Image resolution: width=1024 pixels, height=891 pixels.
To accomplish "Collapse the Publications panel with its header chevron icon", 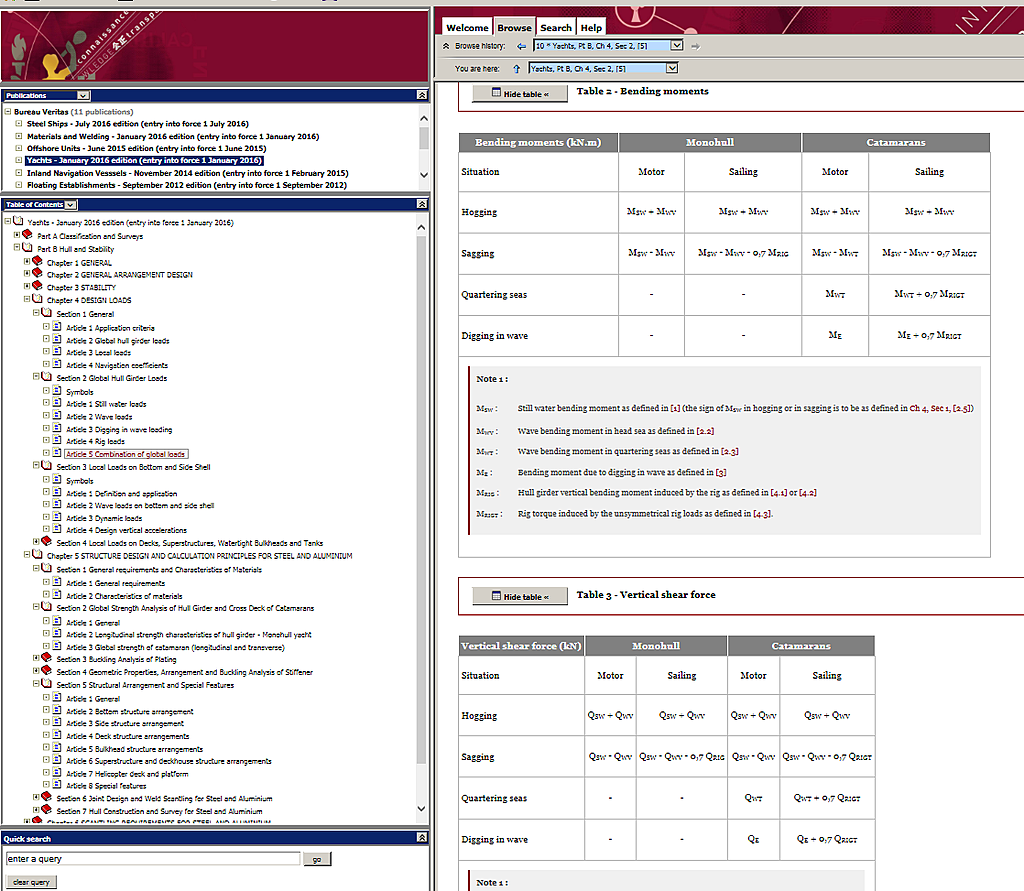I will 422,95.
